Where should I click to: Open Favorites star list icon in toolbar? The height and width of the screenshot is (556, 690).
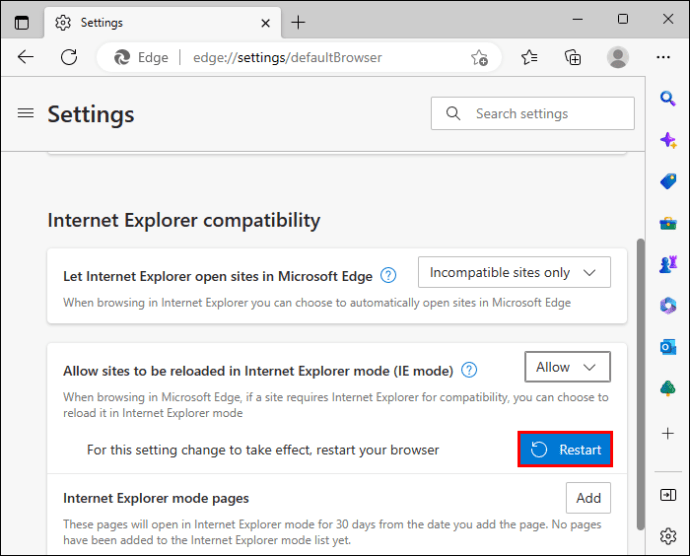pyautogui.click(x=529, y=57)
